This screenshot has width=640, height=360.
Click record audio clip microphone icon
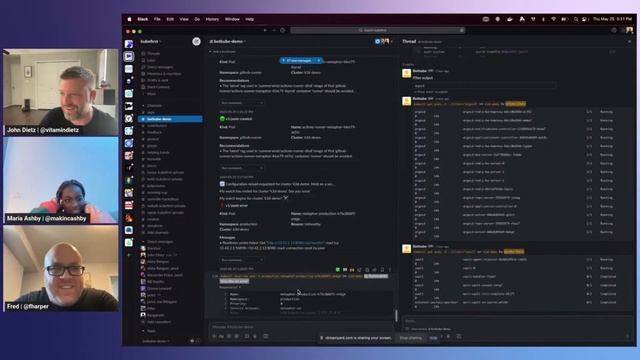(x=255, y=336)
